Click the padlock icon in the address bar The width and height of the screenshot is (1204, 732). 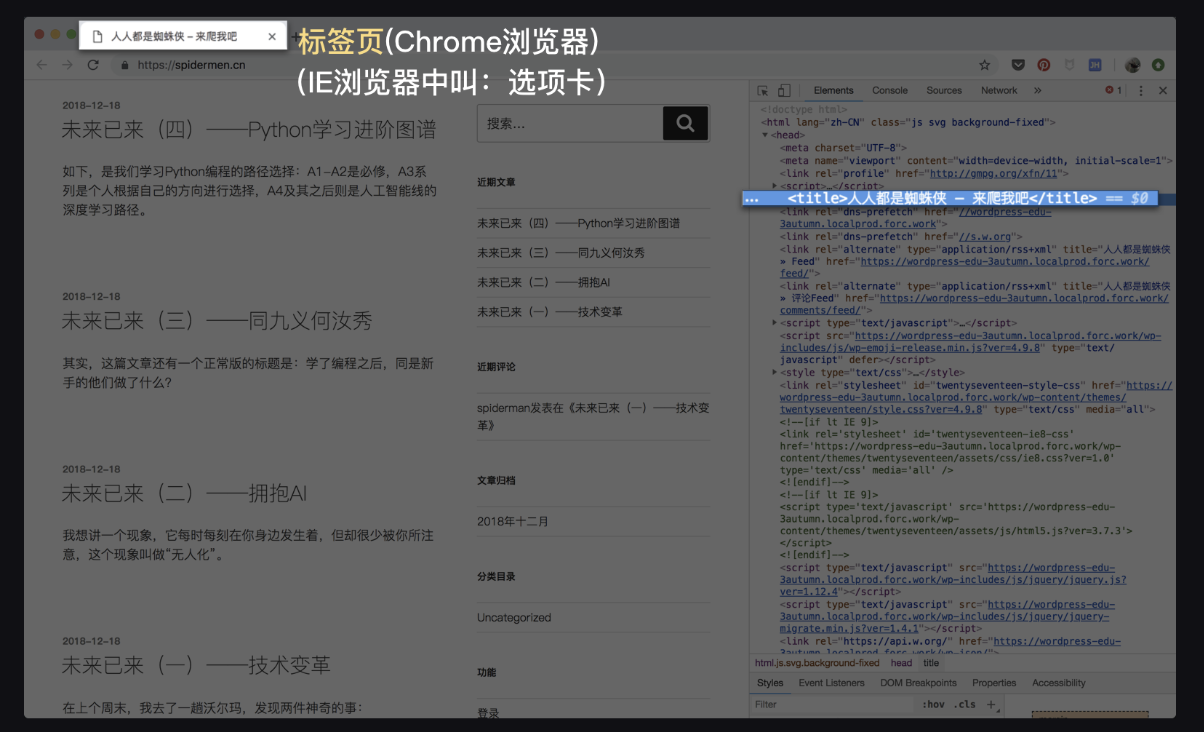125,65
